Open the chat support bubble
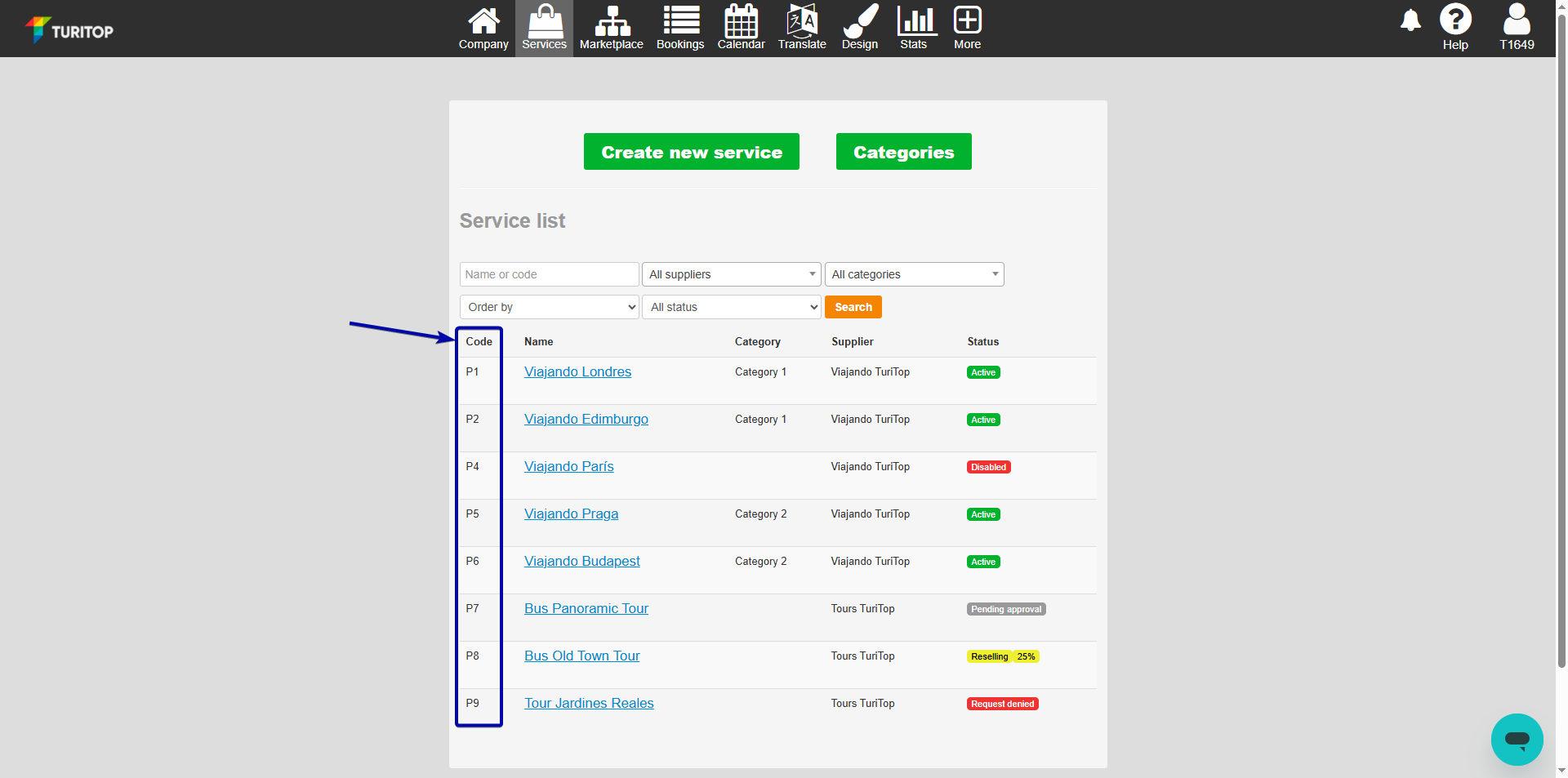 [x=1517, y=740]
